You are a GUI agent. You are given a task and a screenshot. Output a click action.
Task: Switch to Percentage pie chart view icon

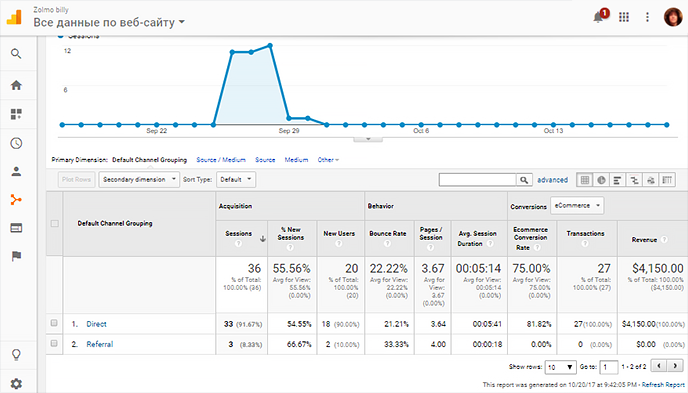click(x=601, y=180)
